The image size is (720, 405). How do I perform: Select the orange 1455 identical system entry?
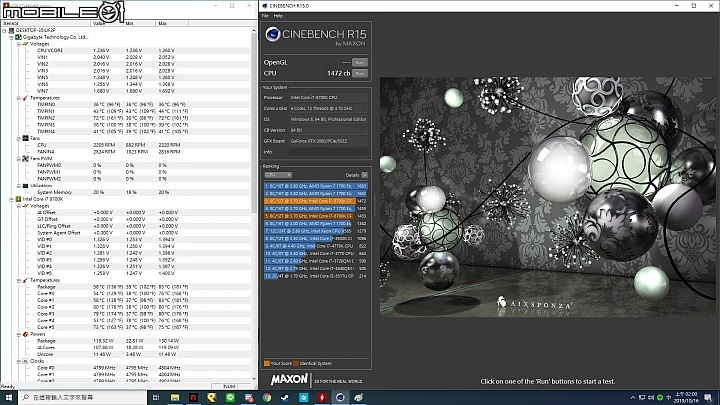[x=315, y=216]
